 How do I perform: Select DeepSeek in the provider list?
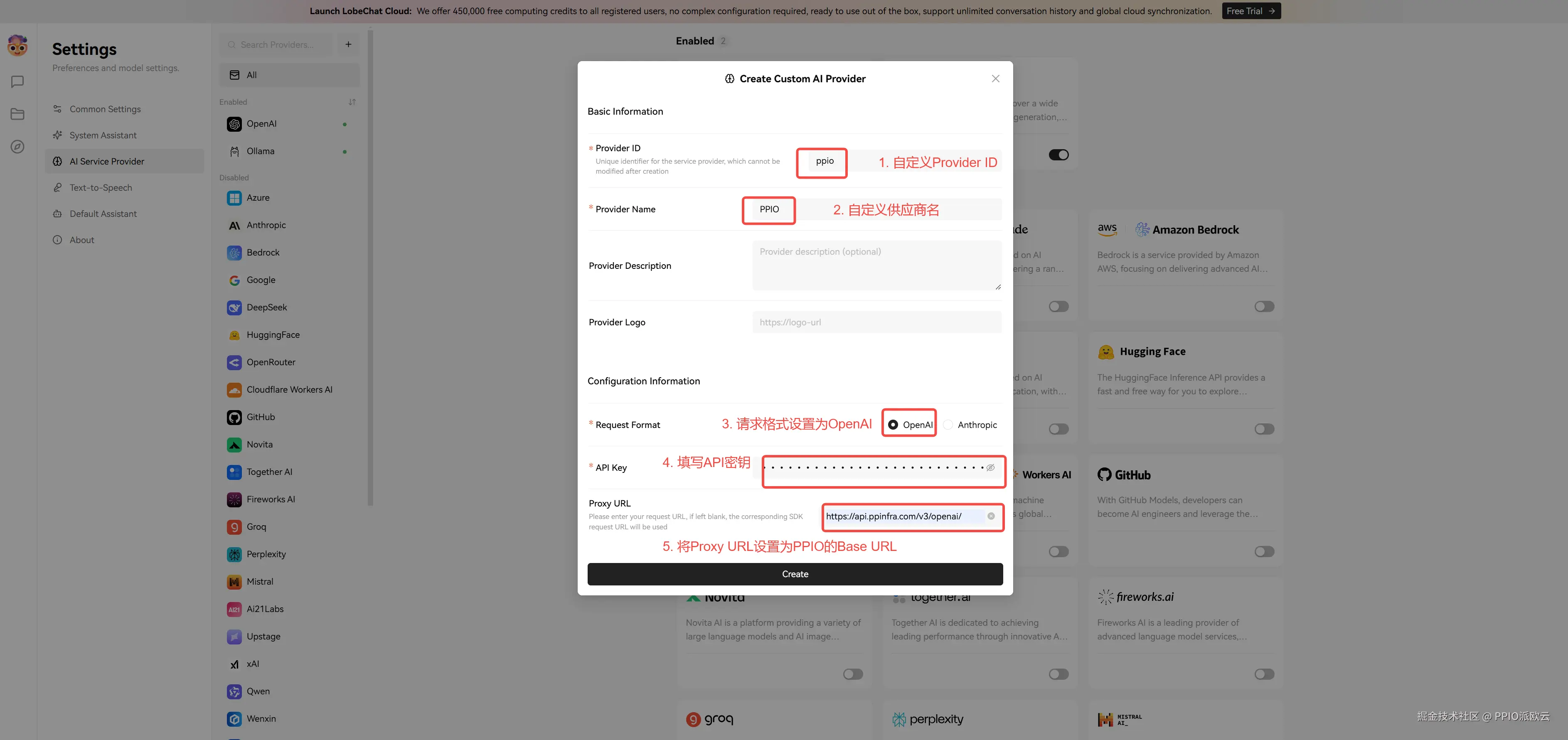pos(267,307)
